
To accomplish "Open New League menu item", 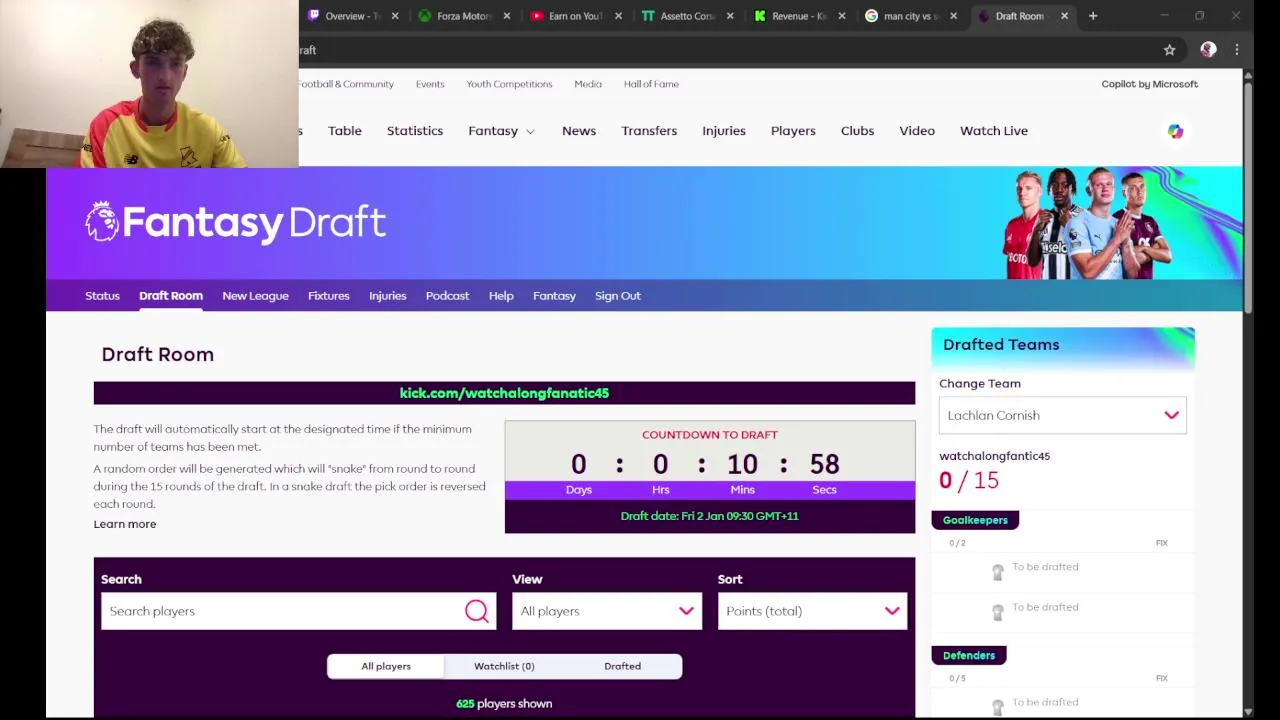I will 255,296.
